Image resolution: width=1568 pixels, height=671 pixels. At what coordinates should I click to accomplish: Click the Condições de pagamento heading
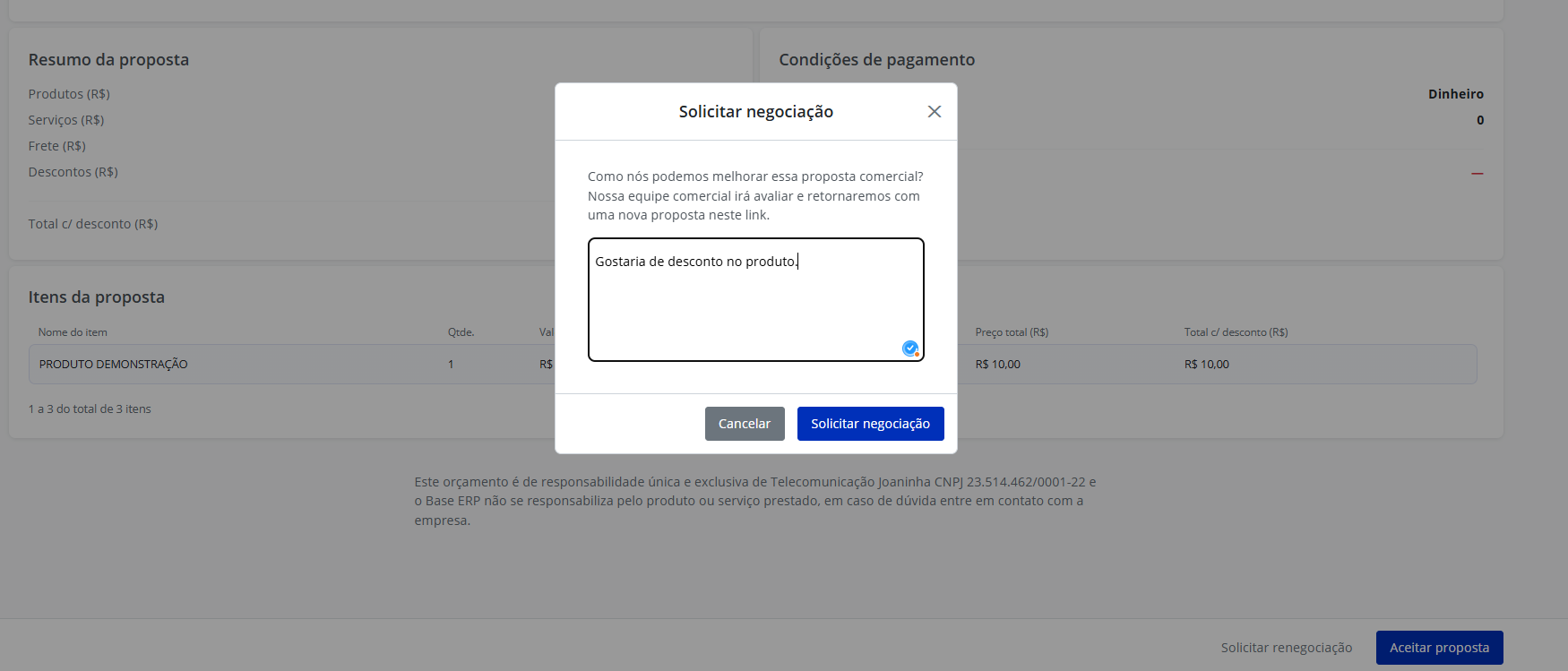[x=876, y=60]
